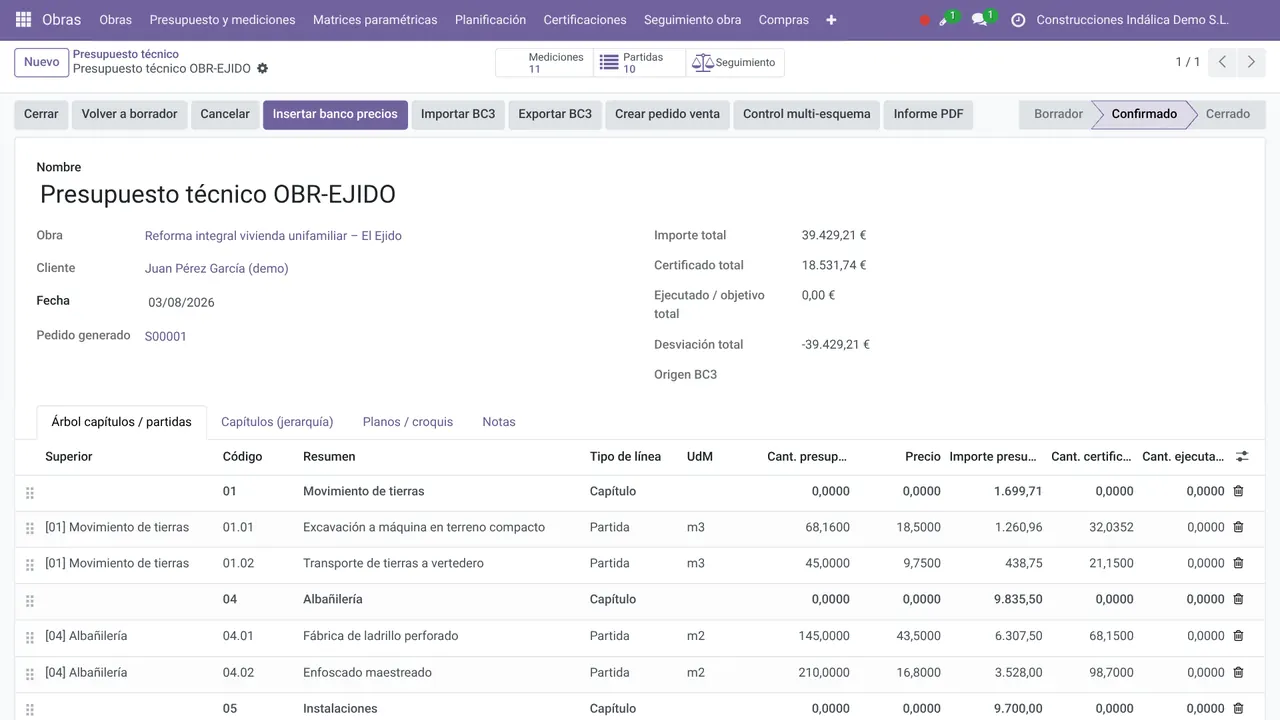
Task: Open the Seguimiento scales button
Action: click(x=735, y=63)
